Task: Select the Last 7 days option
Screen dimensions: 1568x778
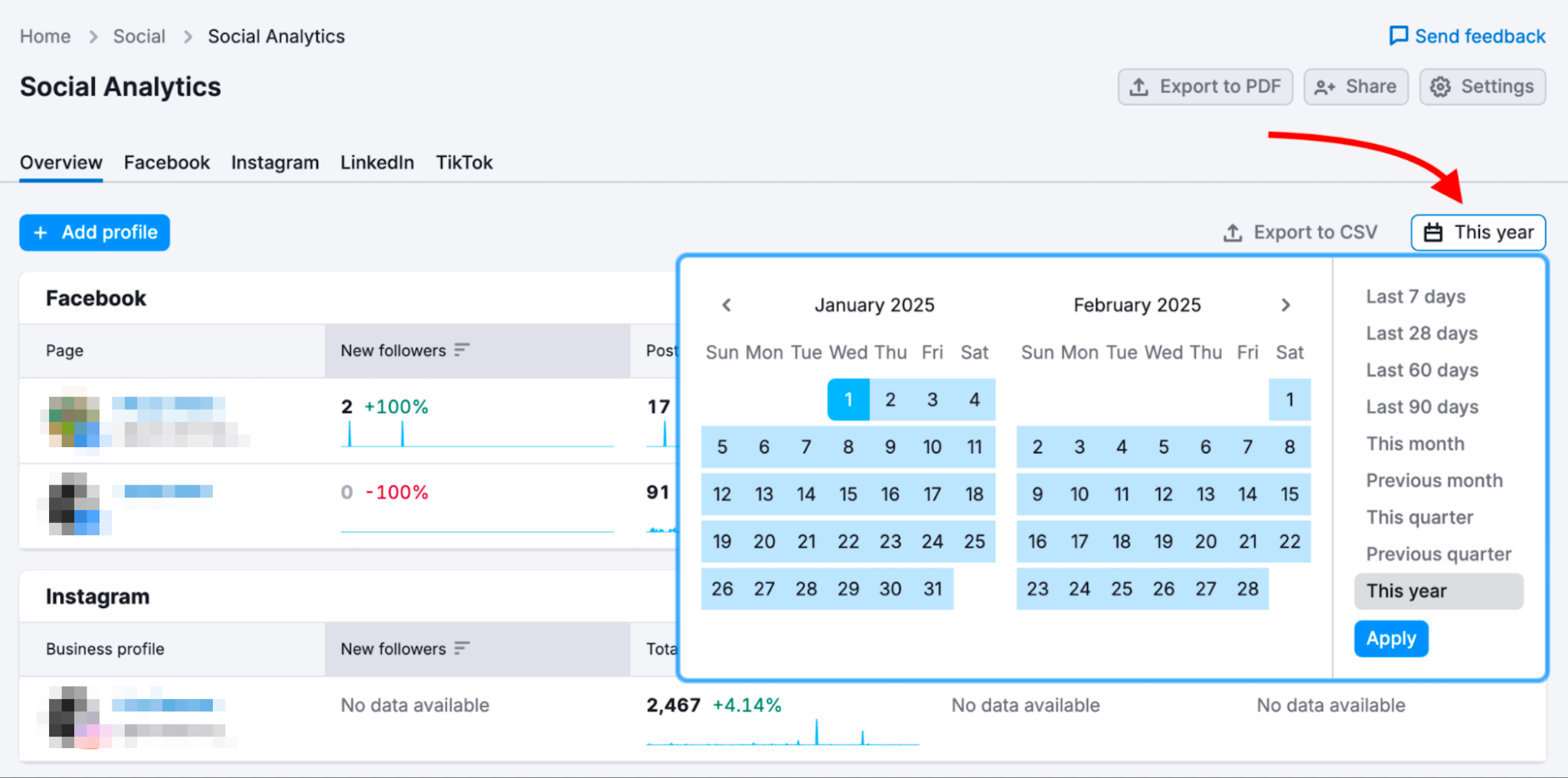Action: tap(1415, 296)
